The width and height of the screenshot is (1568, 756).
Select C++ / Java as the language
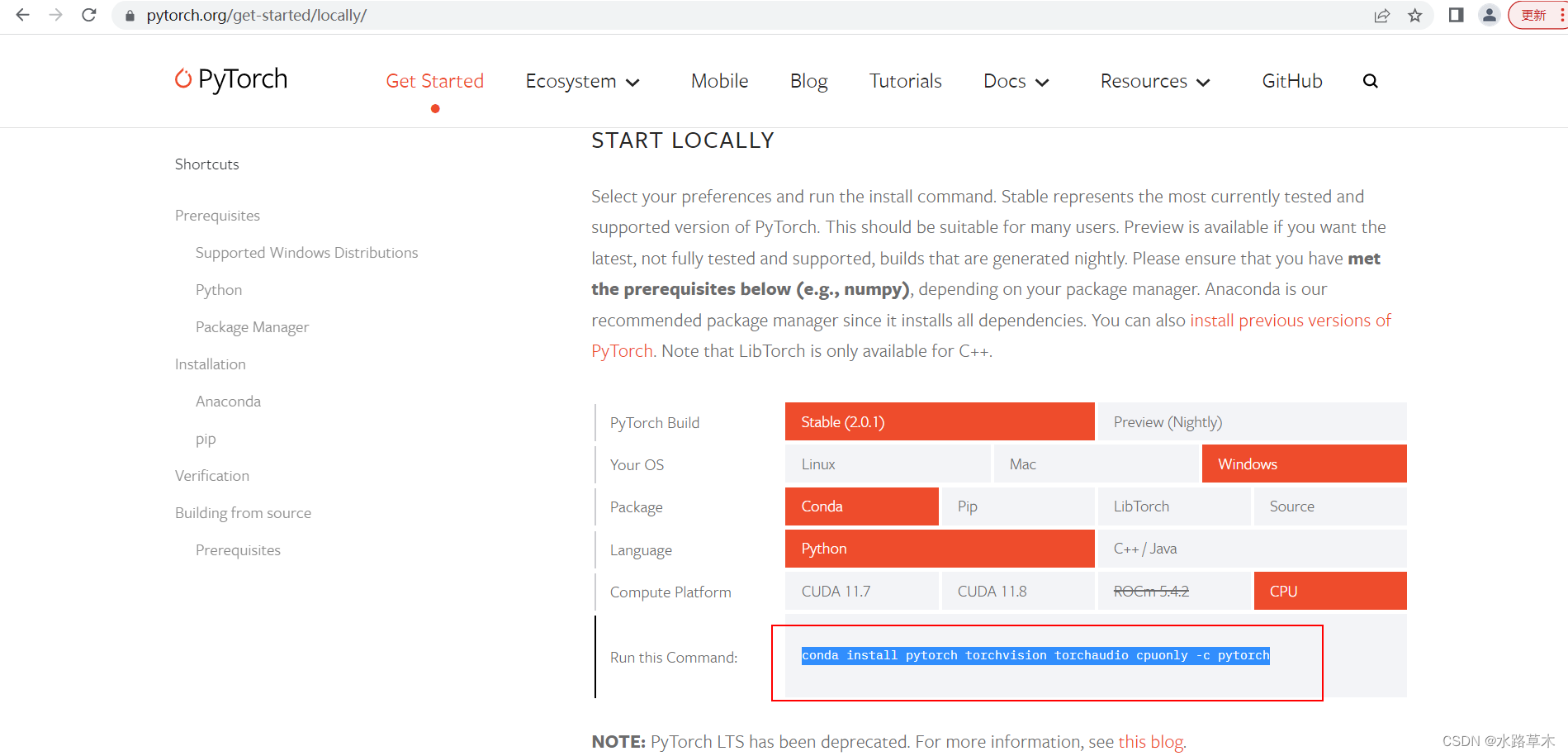click(x=1252, y=549)
